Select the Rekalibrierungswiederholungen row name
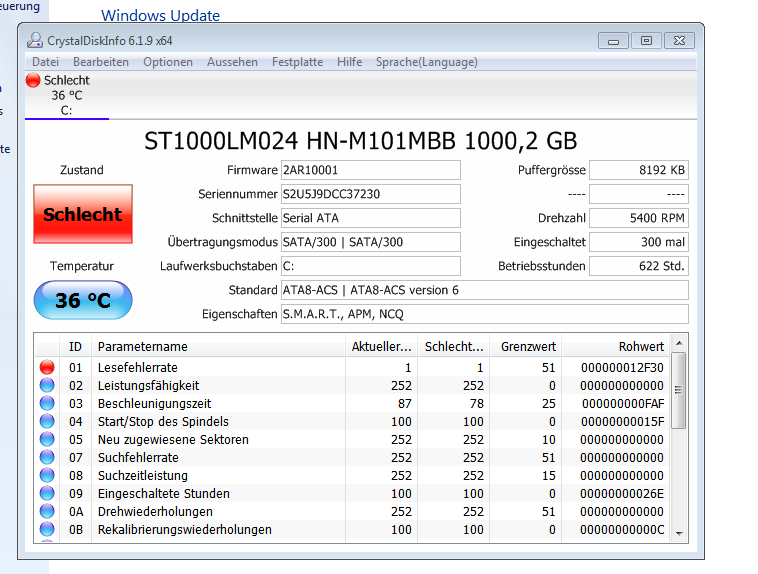This screenshot has height=574, width=758. [x=185, y=530]
